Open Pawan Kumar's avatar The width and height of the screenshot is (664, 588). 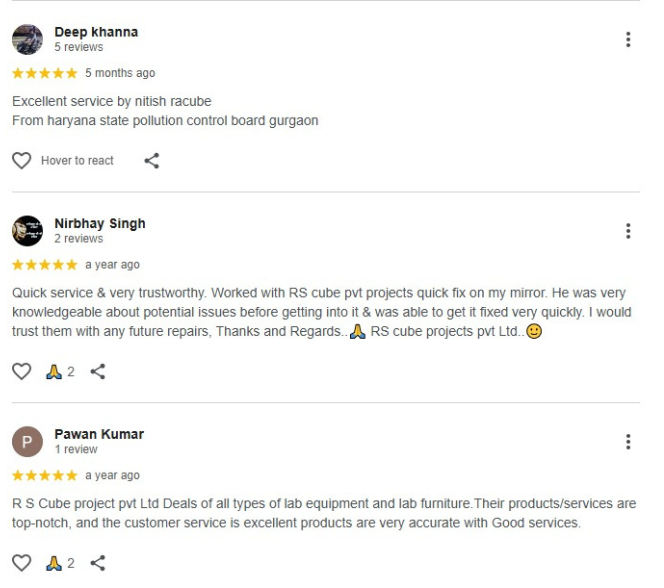27,442
